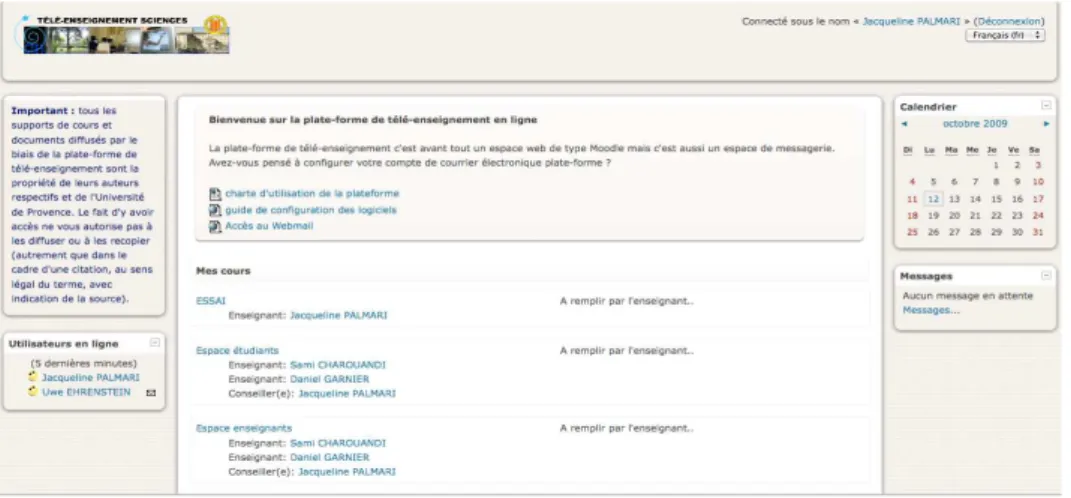Click Conseiller Jacqueline PALMARI under Espace enseignants
This screenshot has width=1071, height=498.
346,471
